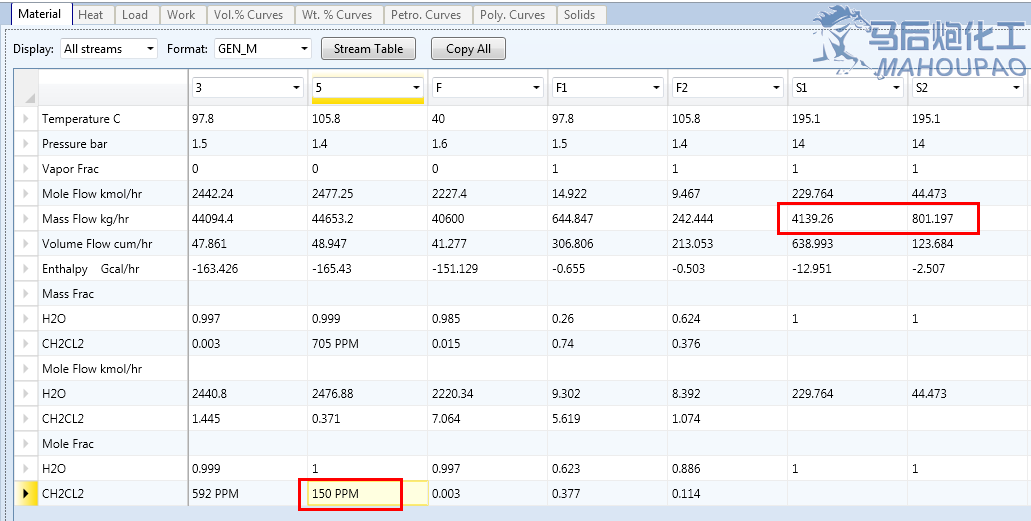Image resolution: width=1031 pixels, height=521 pixels.
Task: Click the Copy All button
Action: point(468,49)
